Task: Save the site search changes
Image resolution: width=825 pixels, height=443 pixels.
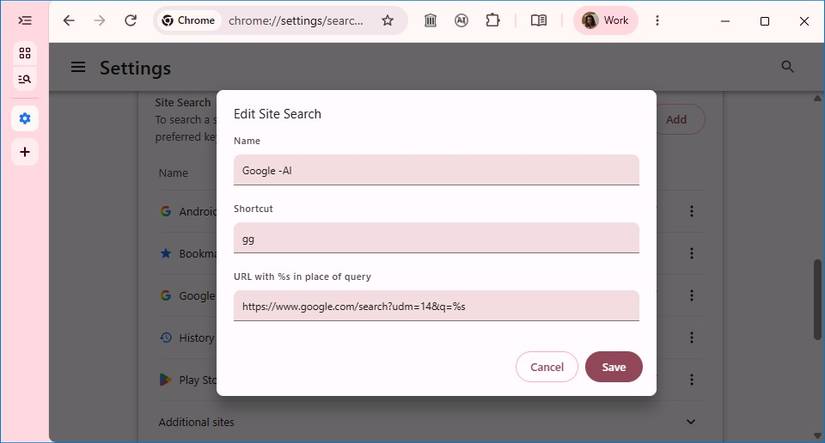Action: click(613, 367)
